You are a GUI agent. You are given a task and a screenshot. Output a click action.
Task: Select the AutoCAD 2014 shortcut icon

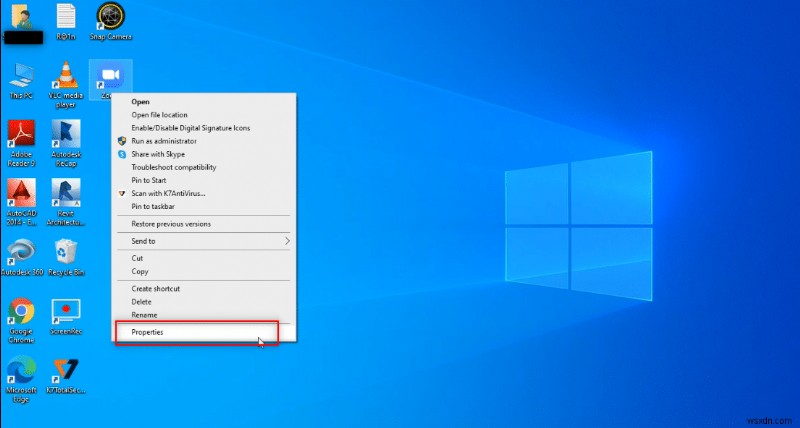click(x=21, y=203)
